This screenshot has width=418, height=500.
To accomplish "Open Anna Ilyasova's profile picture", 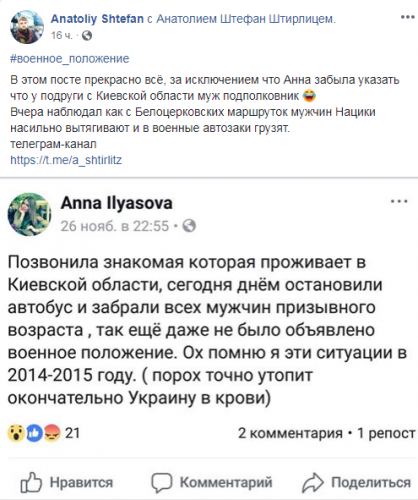I will pos(29,214).
